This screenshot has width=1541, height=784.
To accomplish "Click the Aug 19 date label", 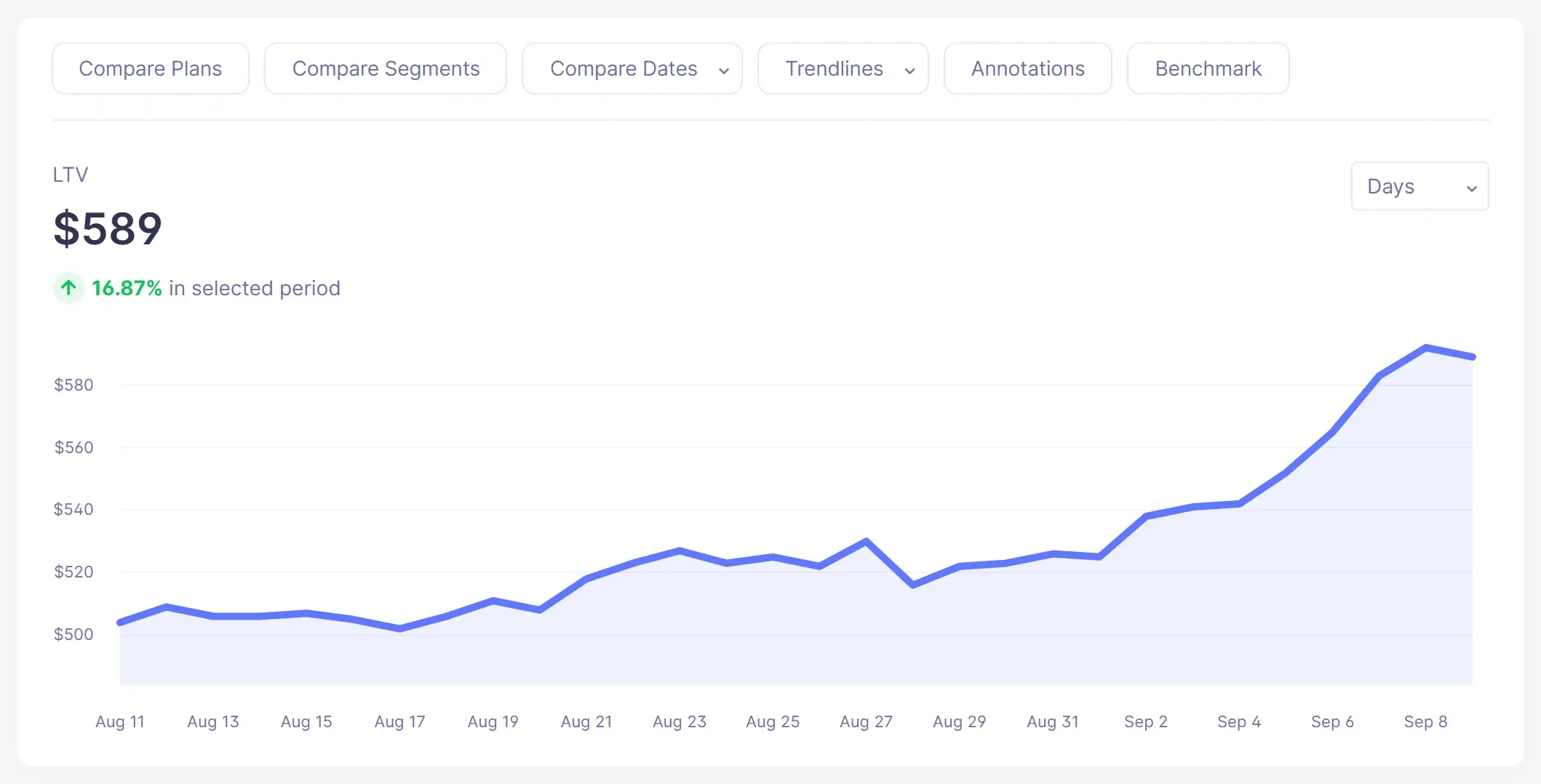I will click(493, 721).
